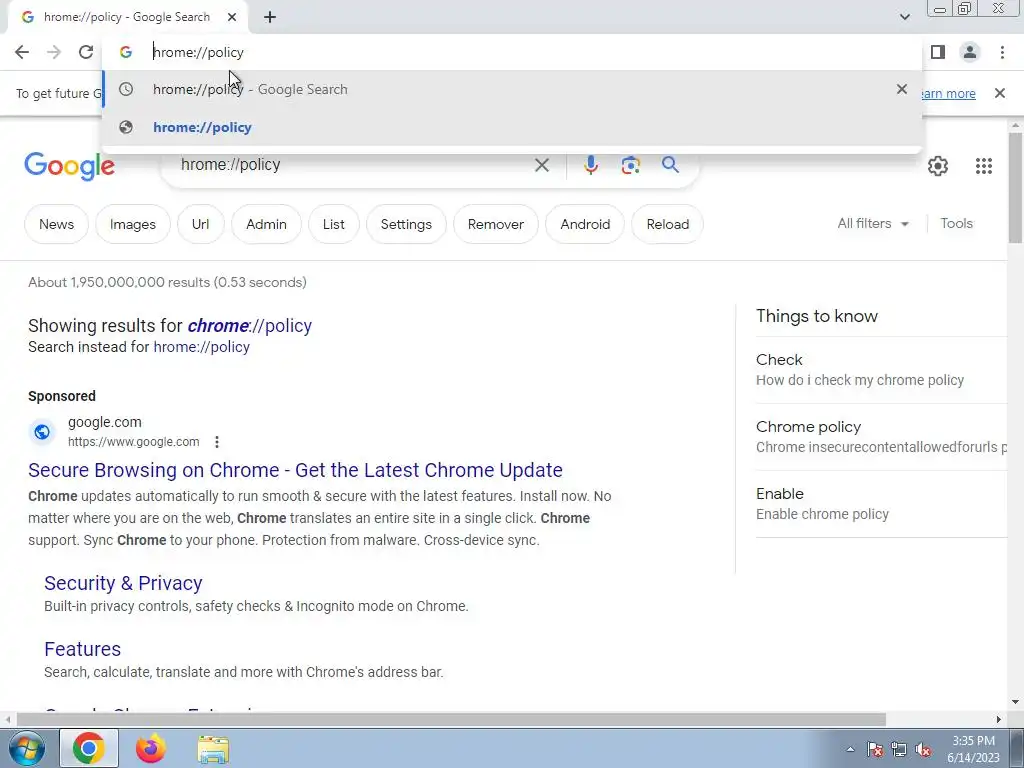Viewport: 1024px width, 768px height.
Task: Open Windows Explorer from the taskbar
Action: tap(213, 750)
